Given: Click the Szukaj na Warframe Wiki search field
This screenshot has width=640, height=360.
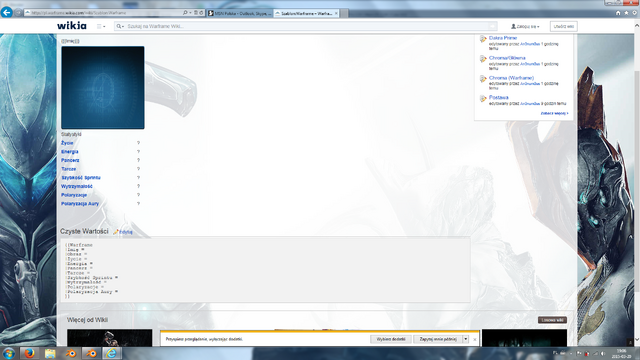Looking at the screenshot, I should point(306,26).
